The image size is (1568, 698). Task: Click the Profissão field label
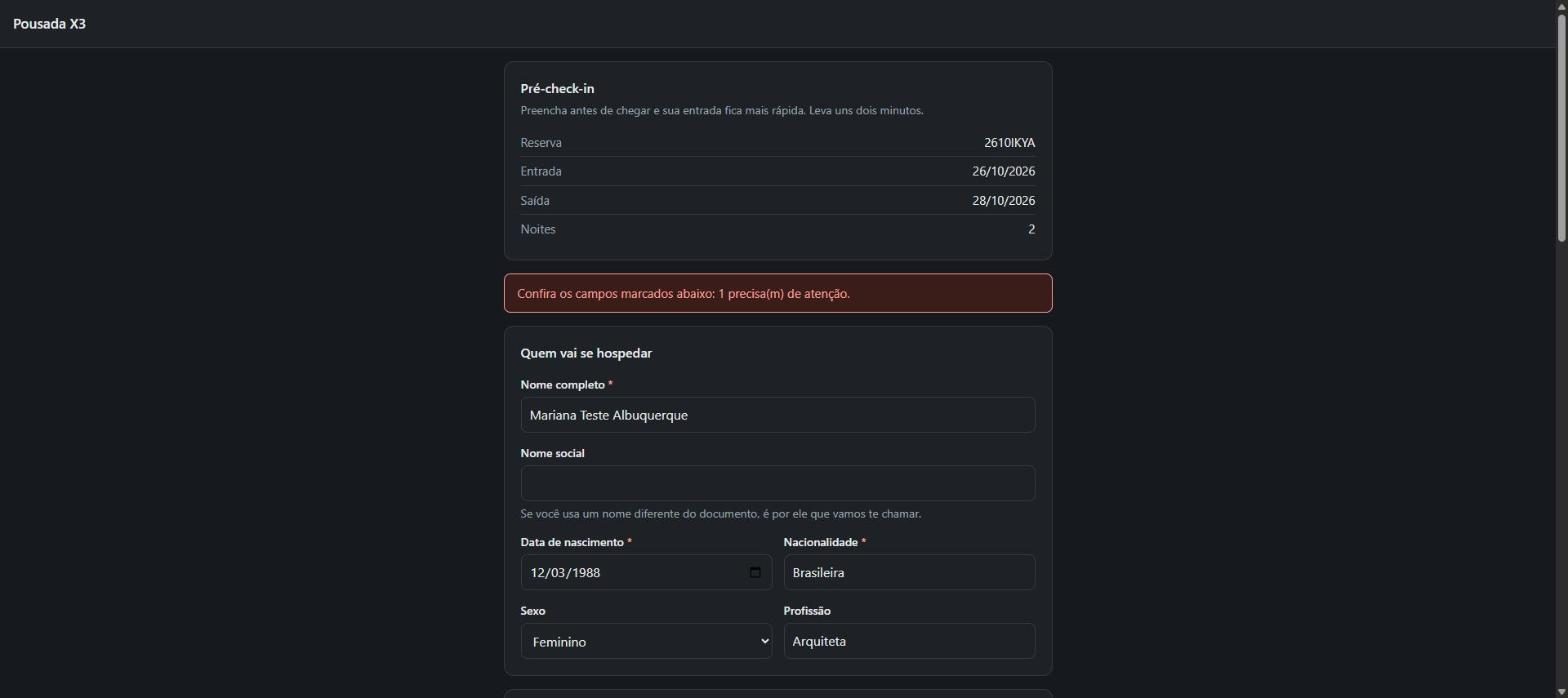pyautogui.click(x=807, y=611)
